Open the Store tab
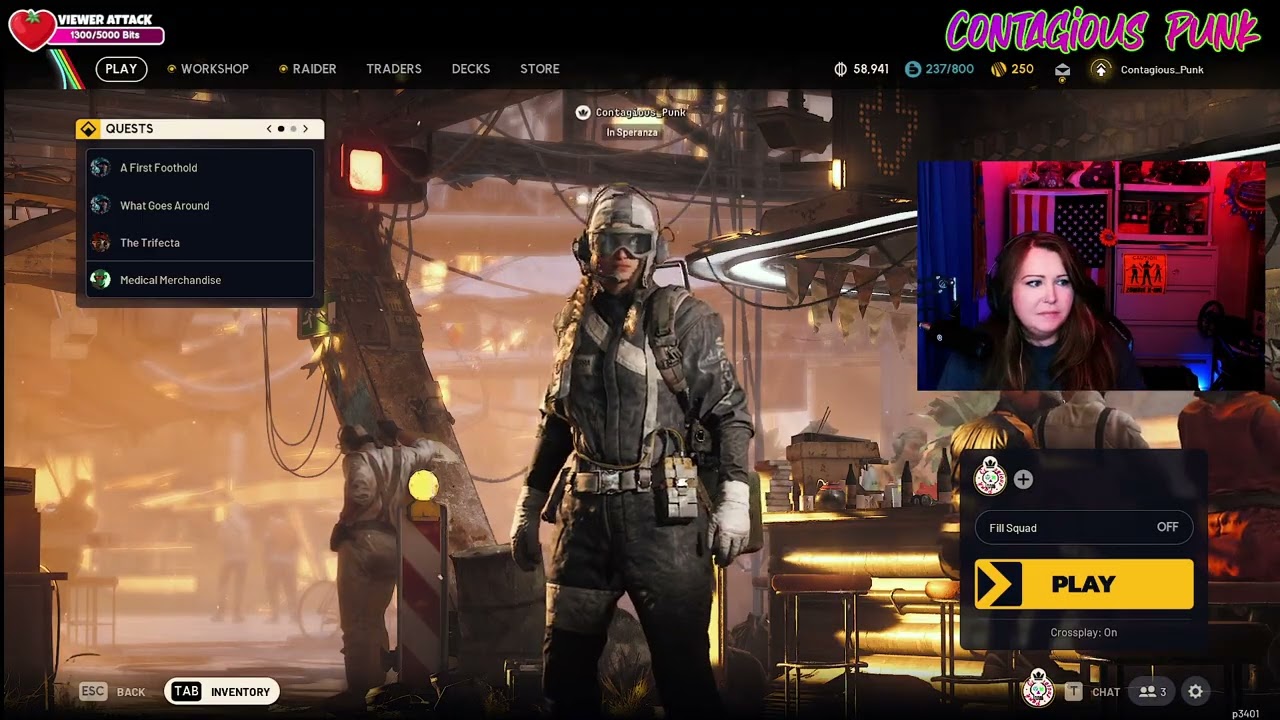This screenshot has width=1280, height=720. tap(540, 69)
